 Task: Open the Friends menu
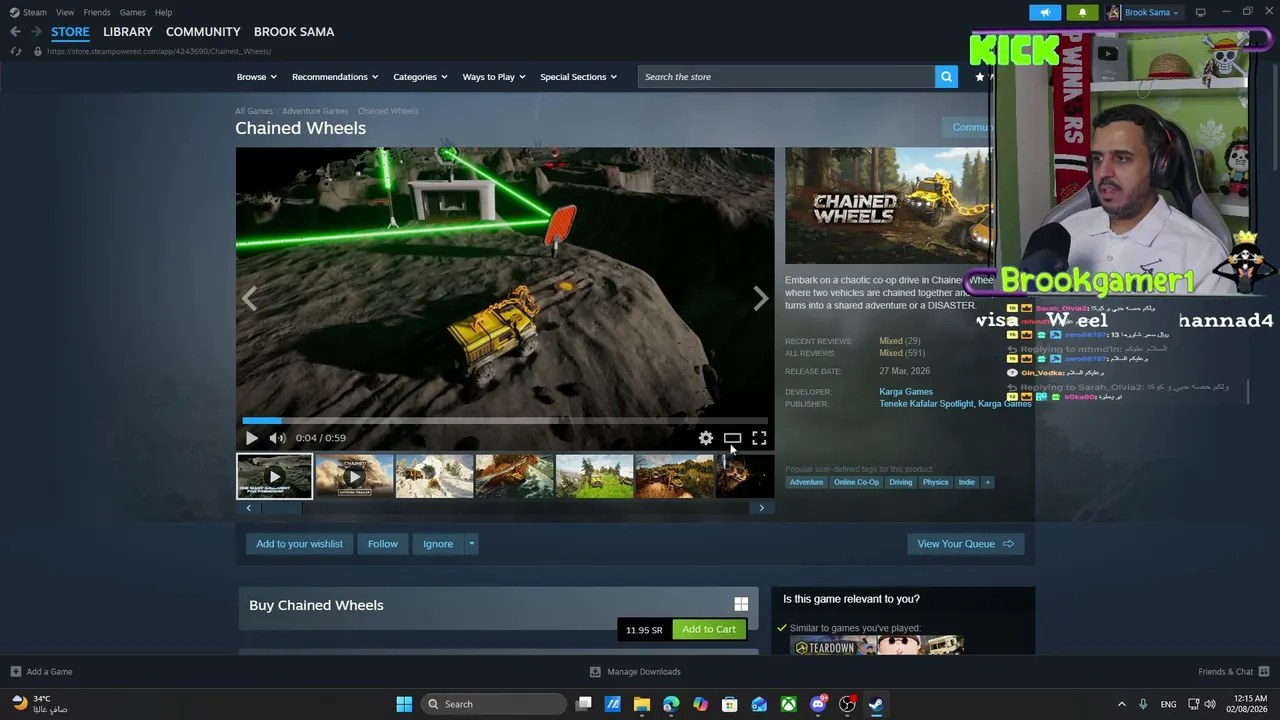(x=97, y=12)
